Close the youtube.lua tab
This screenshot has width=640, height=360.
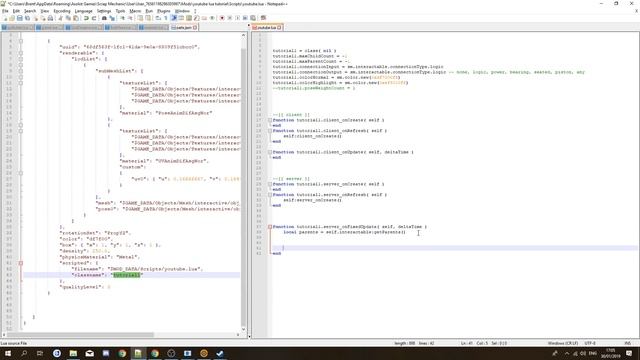279,27
